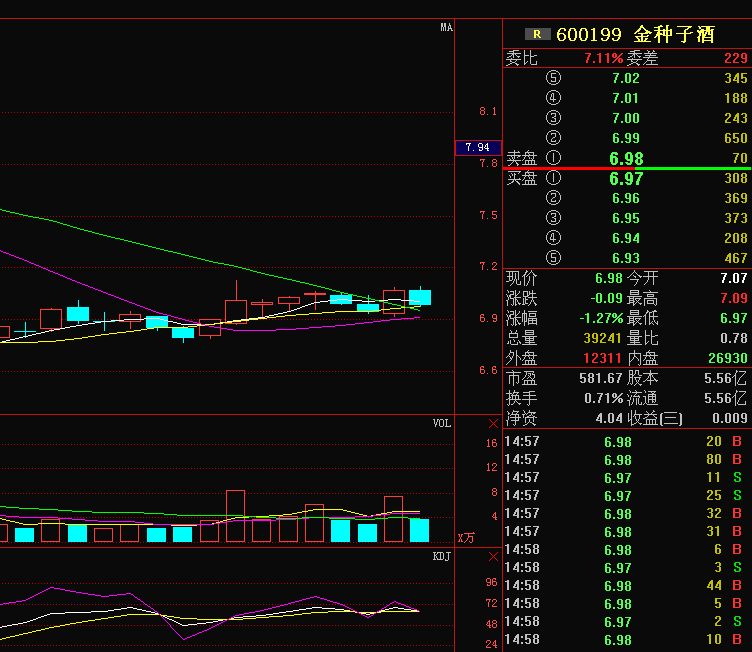Close the KDJ indicator panel with its X
This screenshot has height=652, width=752.
click(493, 557)
